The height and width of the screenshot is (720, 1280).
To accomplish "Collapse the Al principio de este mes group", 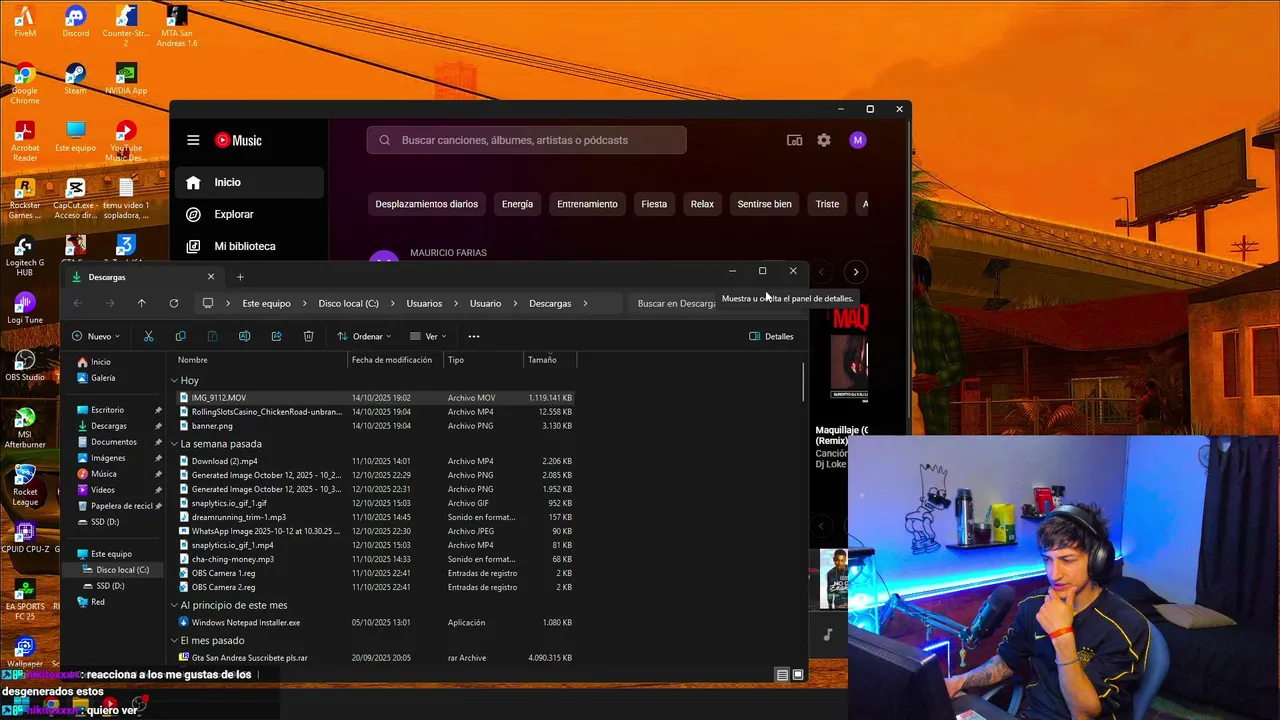I will pos(174,605).
